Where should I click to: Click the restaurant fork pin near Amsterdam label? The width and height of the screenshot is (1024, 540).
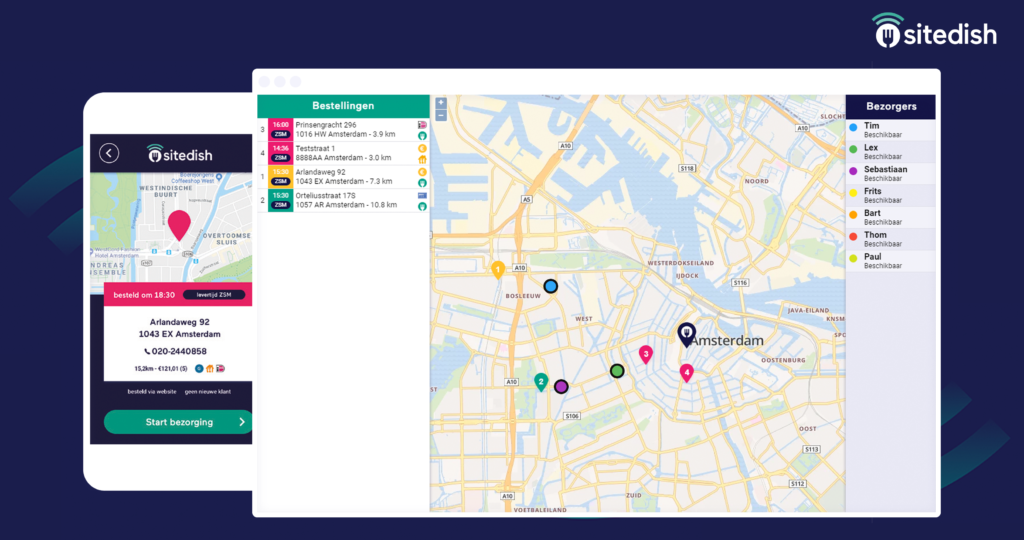click(686, 334)
